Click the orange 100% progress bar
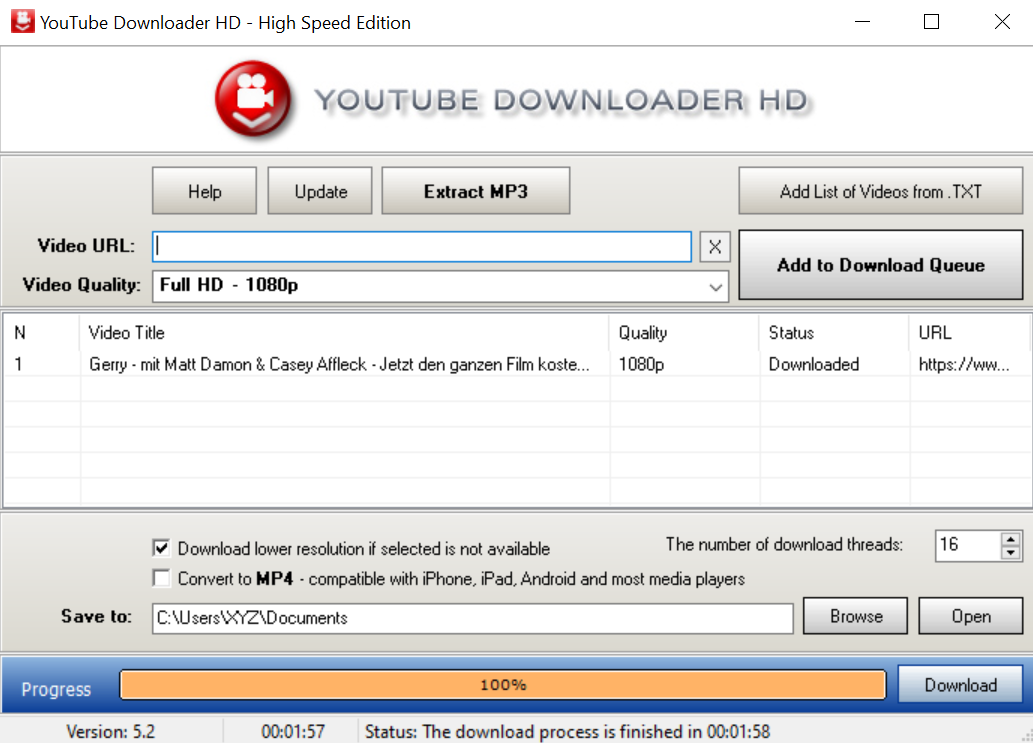This screenshot has height=743, width=1033. click(503, 685)
